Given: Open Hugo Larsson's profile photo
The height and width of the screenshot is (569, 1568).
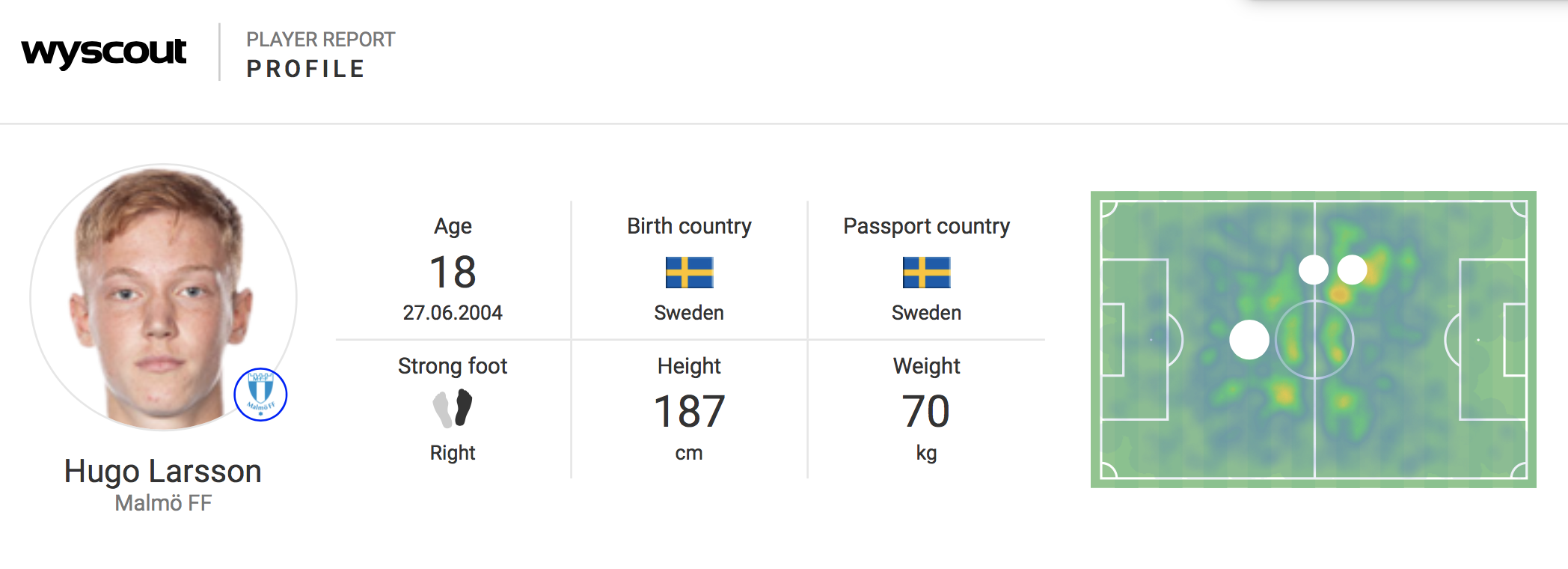Looking at the screenshot, I should [x=163, y=297].
